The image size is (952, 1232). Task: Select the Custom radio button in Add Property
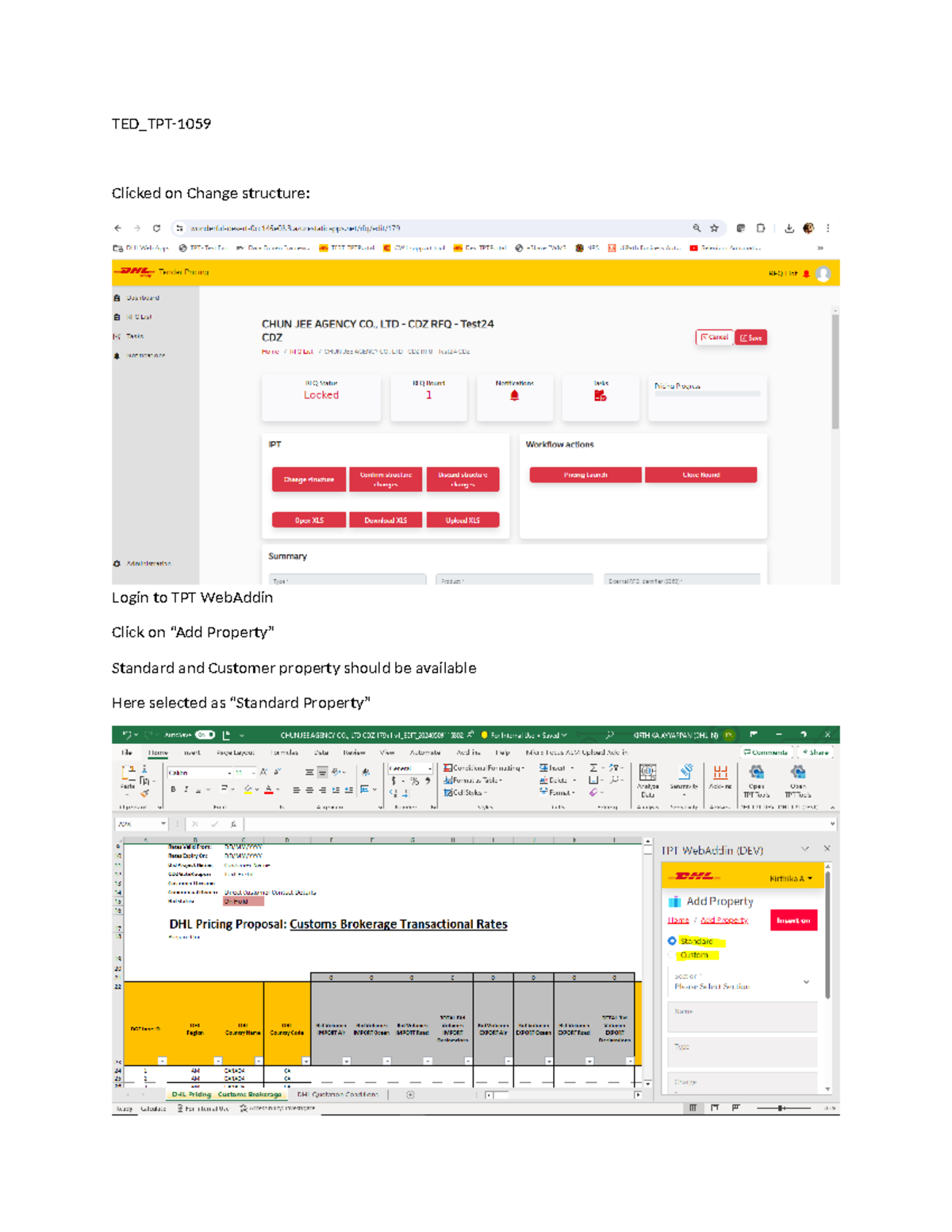[x=671, y=954]
